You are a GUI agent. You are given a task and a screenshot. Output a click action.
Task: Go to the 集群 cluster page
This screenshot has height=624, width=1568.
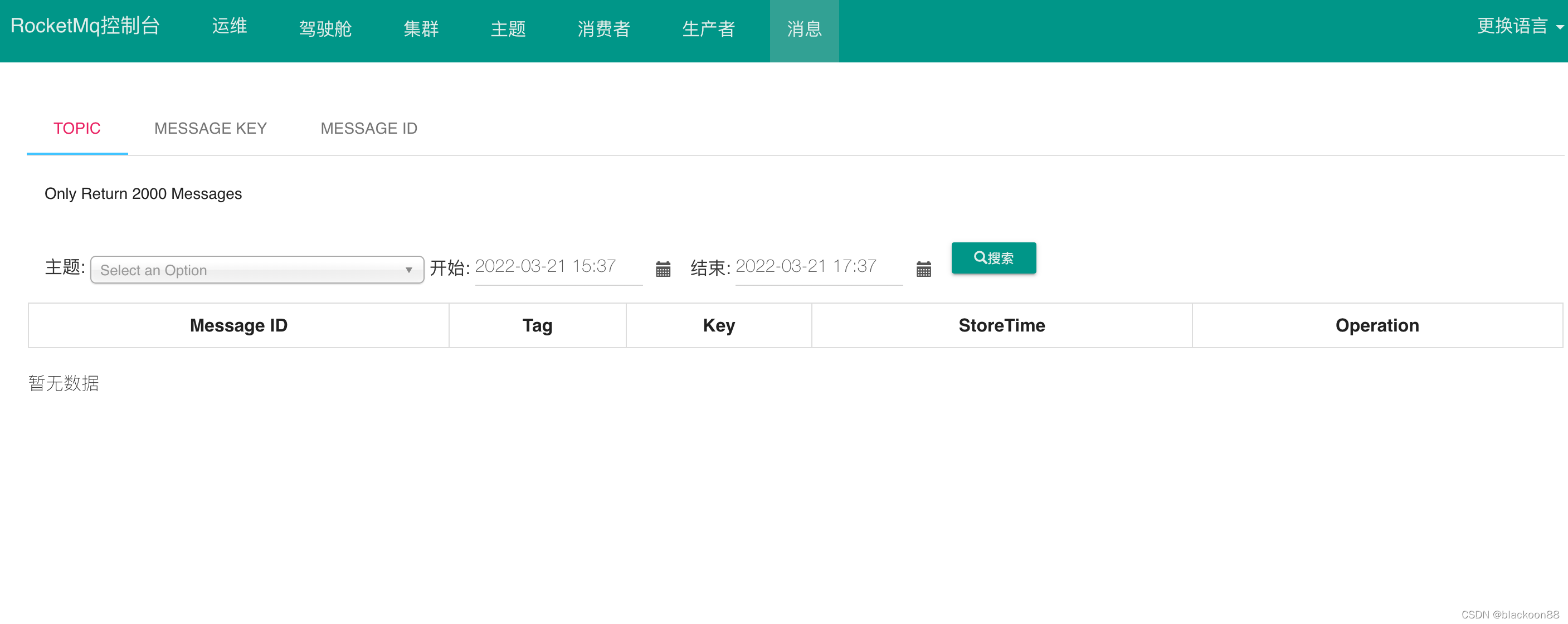coord(421,28)
